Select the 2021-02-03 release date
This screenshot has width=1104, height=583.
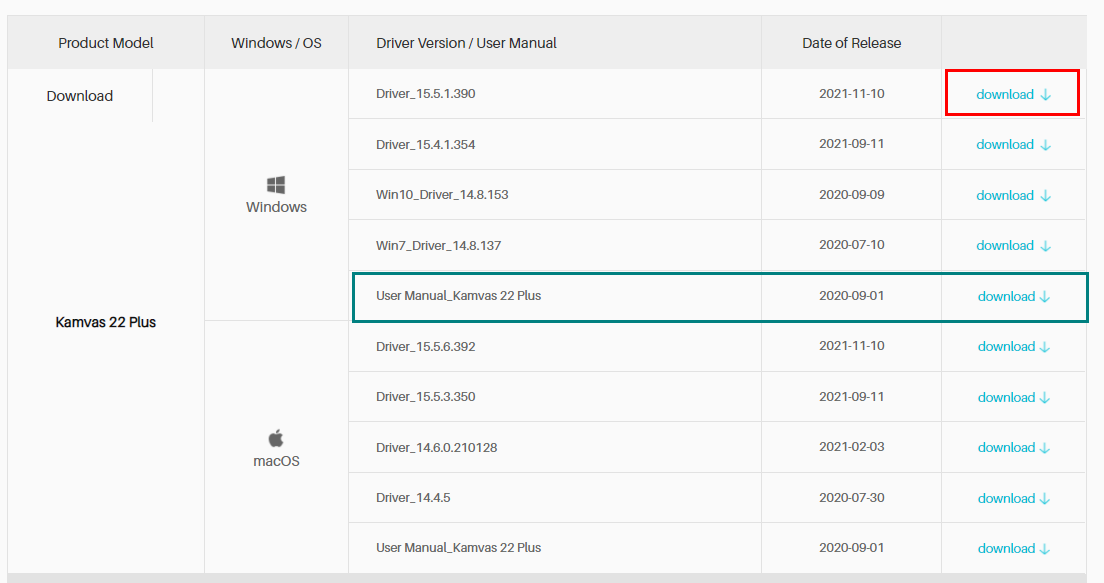click(851, 446)
